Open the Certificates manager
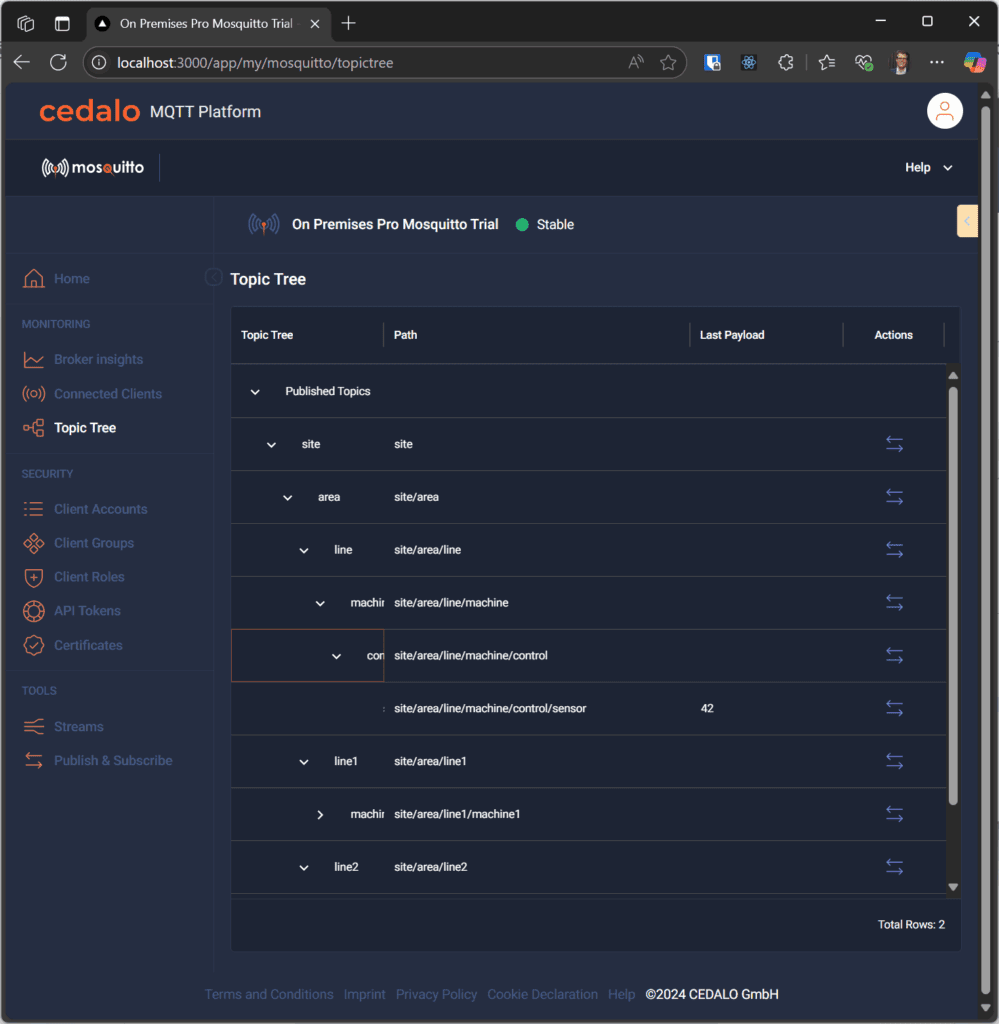This screenshot has width=999, height=1024. (x=89, y=645)
